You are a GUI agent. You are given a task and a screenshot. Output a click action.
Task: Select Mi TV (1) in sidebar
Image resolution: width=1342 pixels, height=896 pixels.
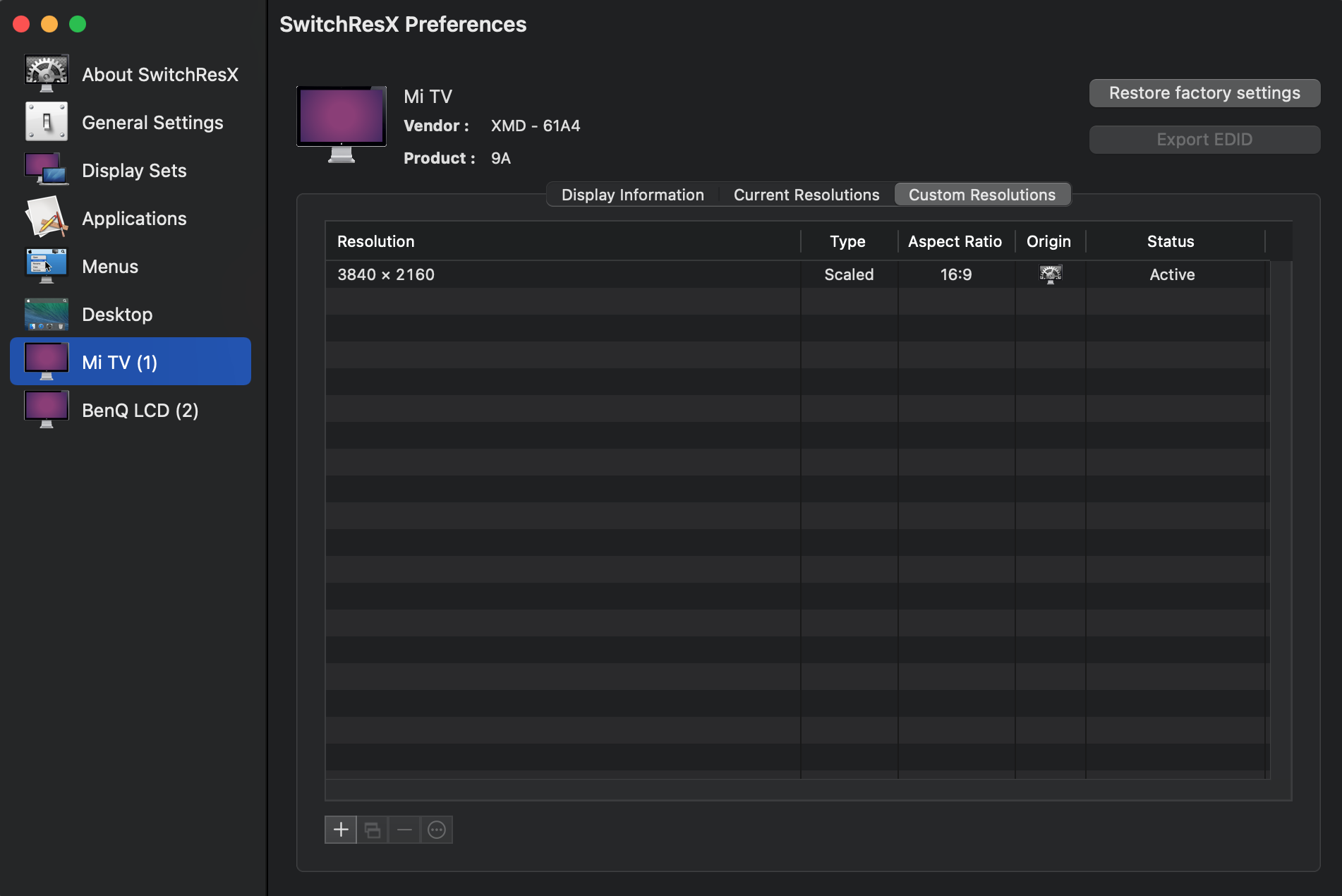click(x=131, y=362)
